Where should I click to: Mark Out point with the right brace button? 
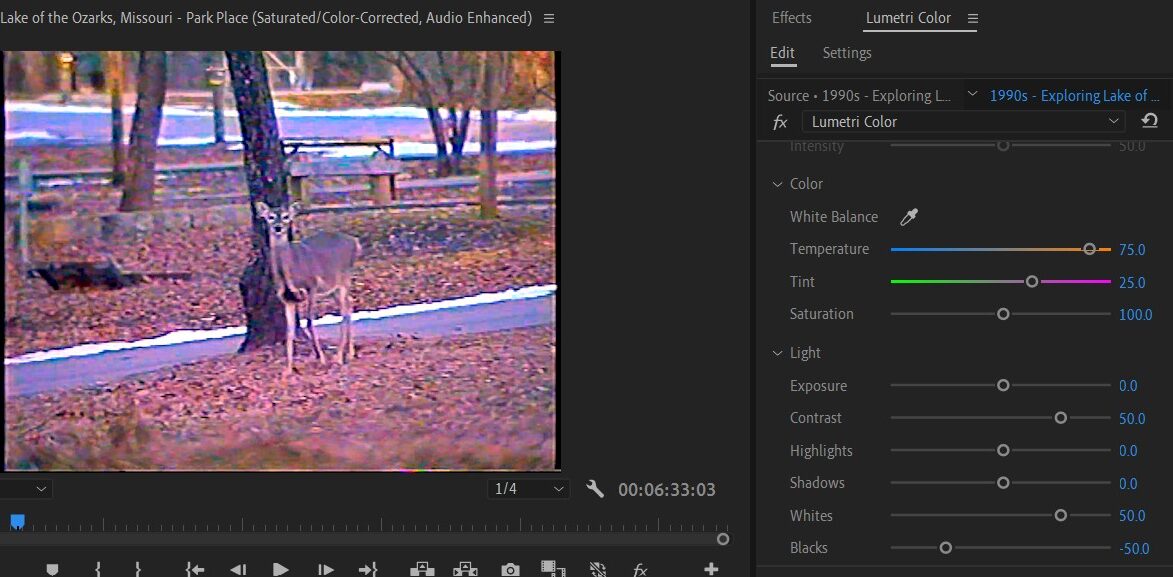pyautogui.click(x=138, y=570)
